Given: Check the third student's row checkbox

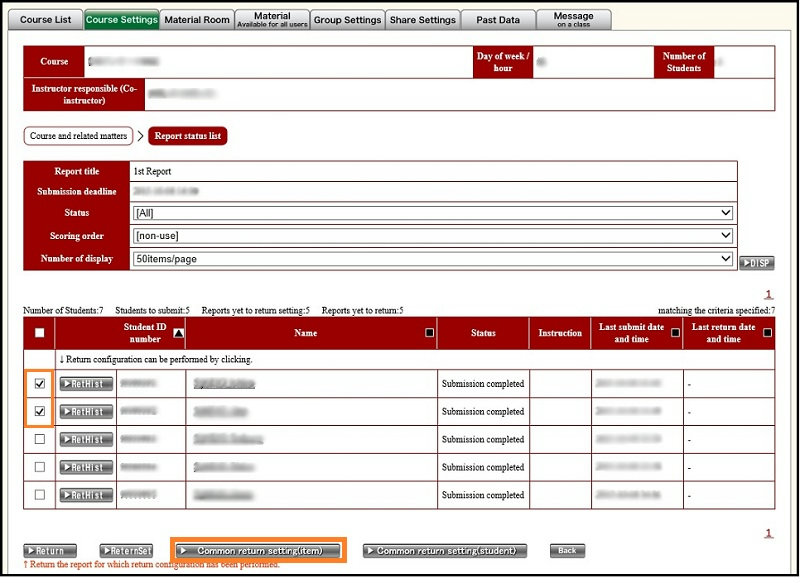Looking at the screenshot, I should [x=39, y=439].
